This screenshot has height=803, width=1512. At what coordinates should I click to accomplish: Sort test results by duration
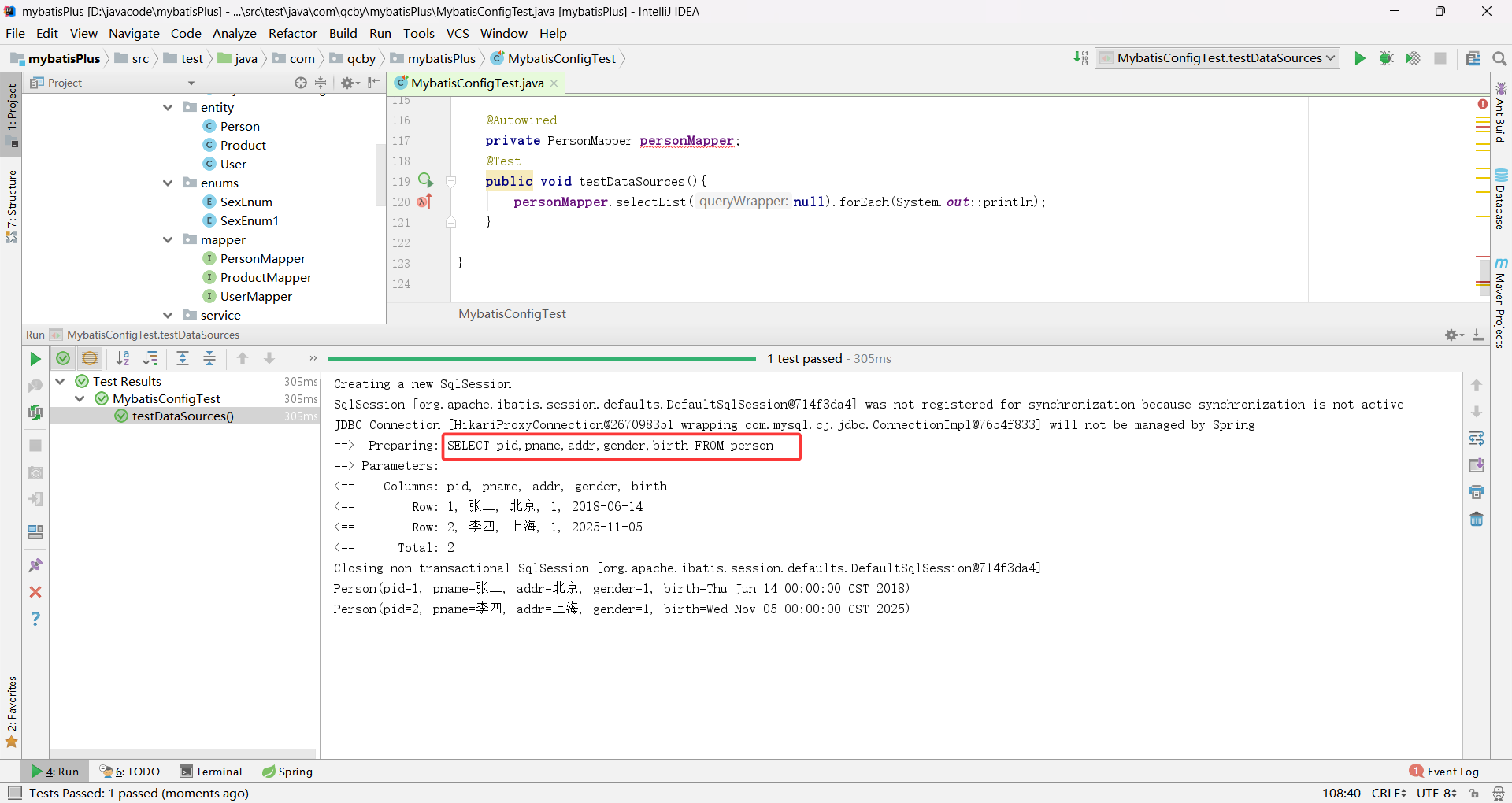coord(150,359)
